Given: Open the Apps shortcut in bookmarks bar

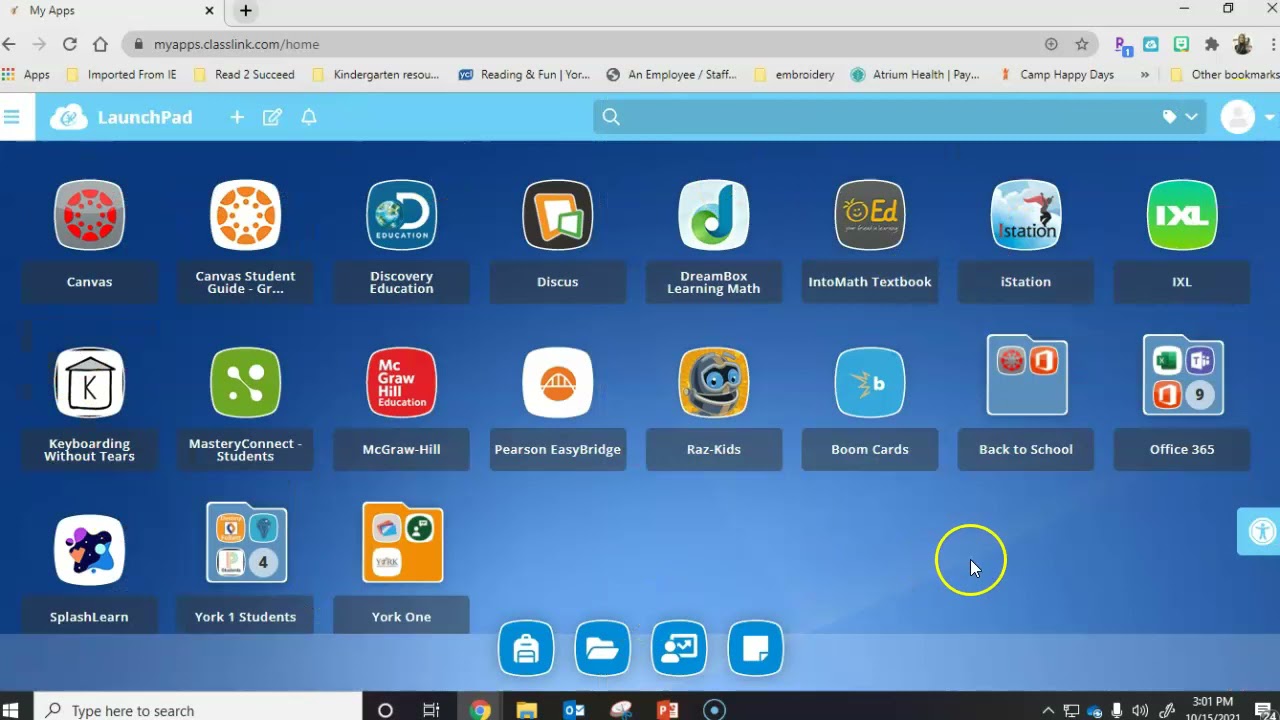Looking at the screenshot, I should click(26, 74).
